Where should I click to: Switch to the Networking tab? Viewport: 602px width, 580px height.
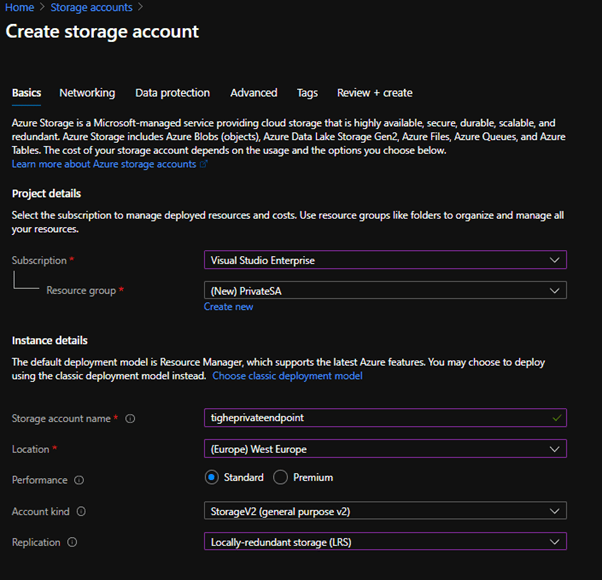point(87,93)
